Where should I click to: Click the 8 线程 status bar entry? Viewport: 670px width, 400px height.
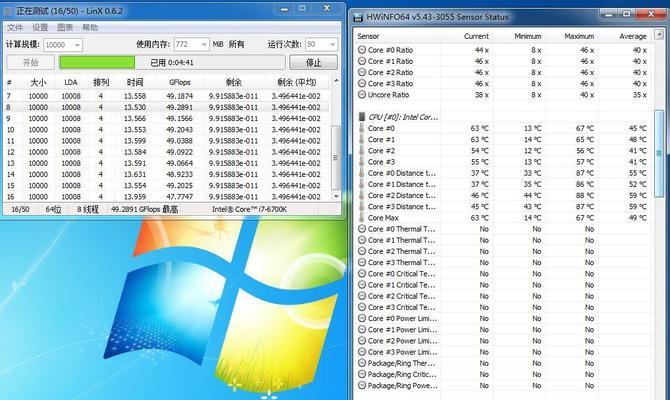pos(88,209)
